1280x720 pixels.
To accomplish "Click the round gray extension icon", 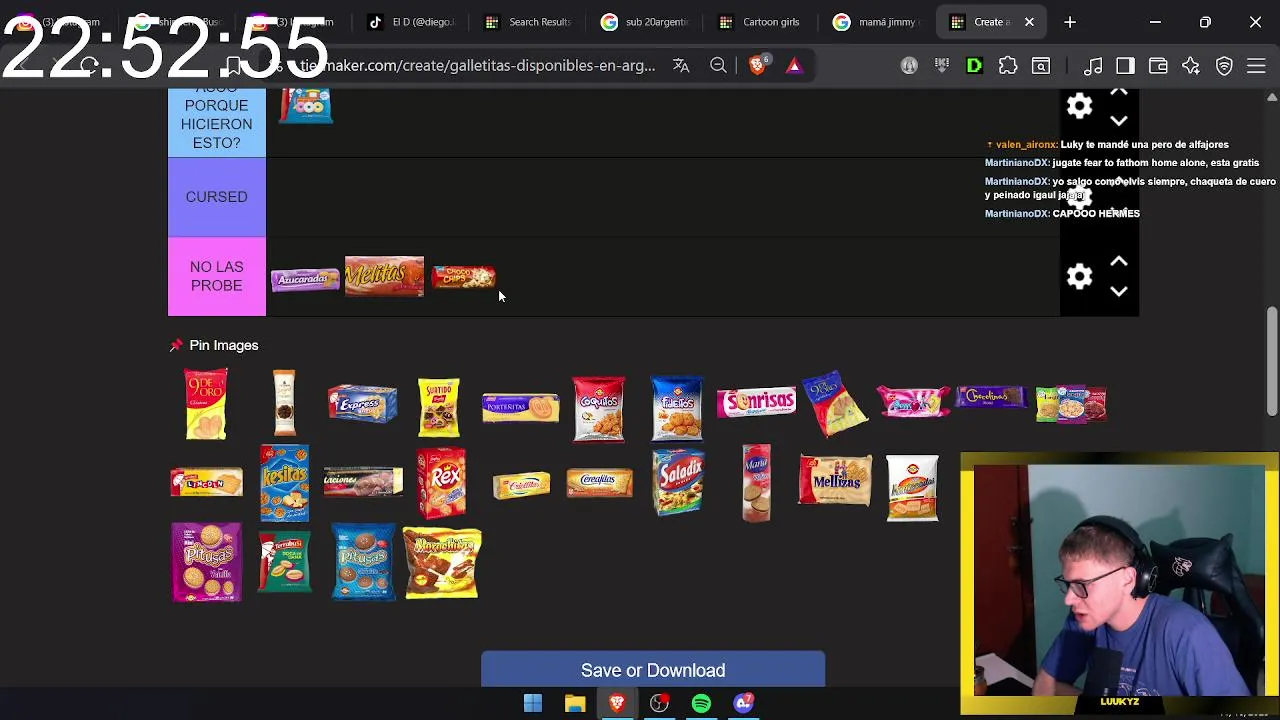I will pos(909,66).
